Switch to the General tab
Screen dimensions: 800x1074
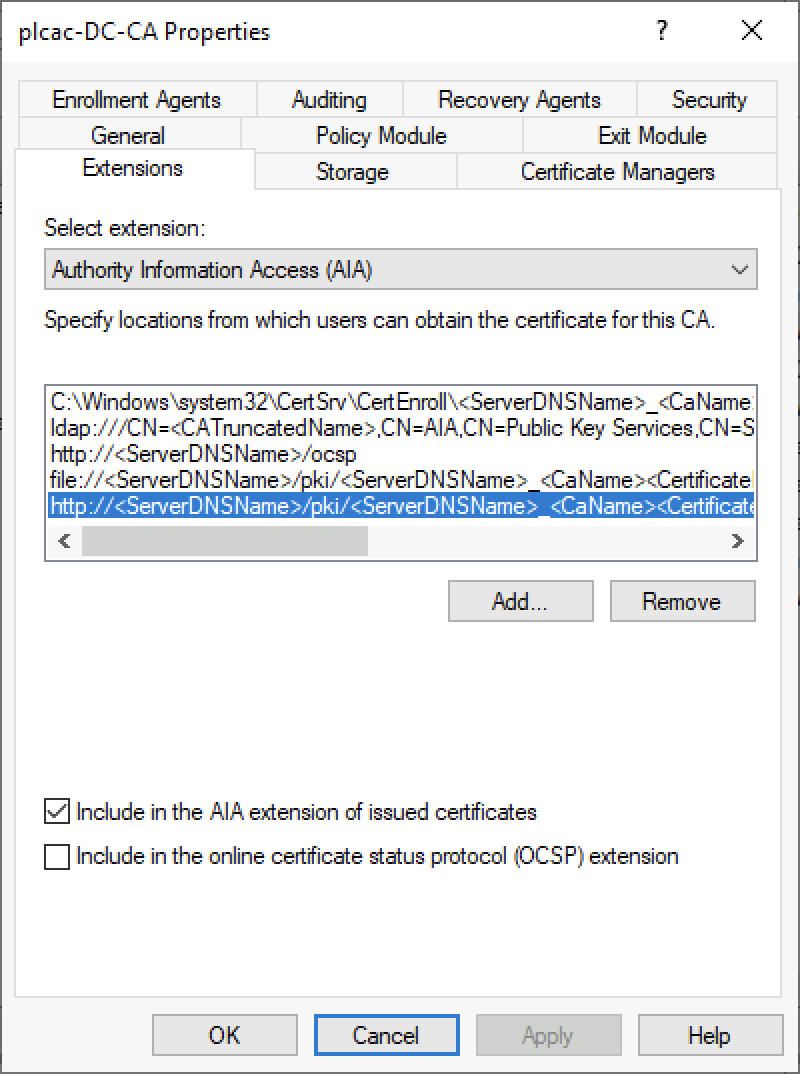[x=128, y=136]
